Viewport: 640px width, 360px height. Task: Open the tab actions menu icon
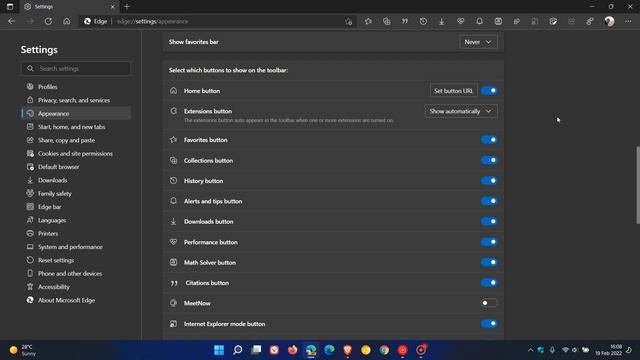[x=10, y=7]
